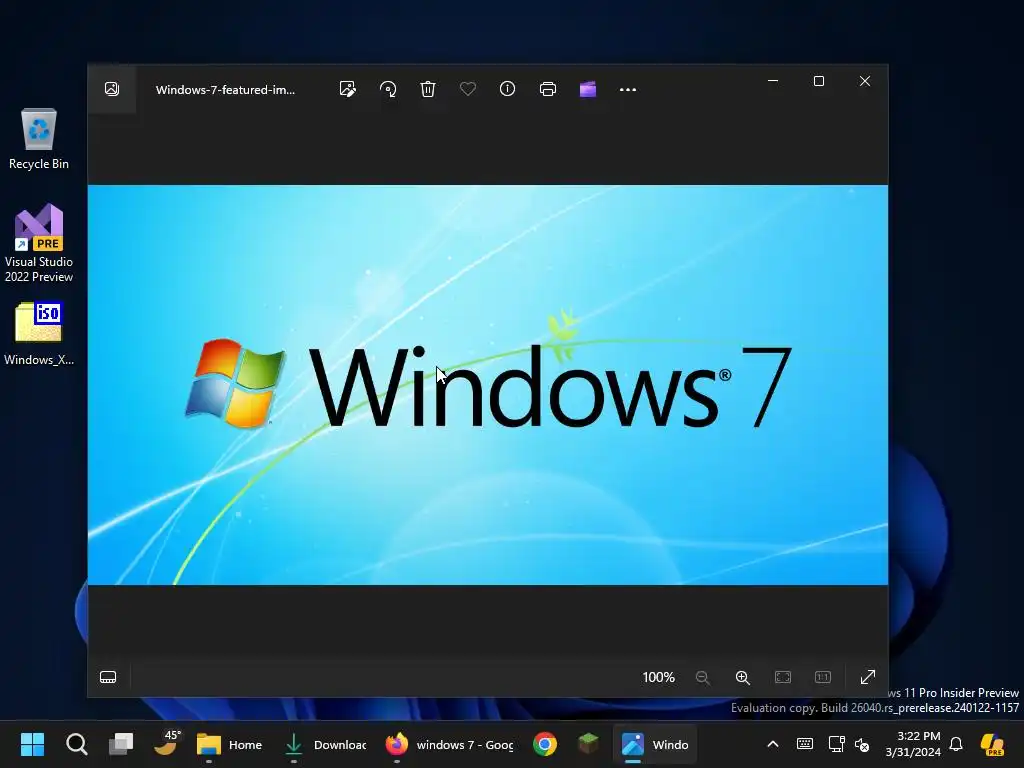Open the Minecraft block taskbar icon
Screen dimensions: 1024x768
[588, 743]
